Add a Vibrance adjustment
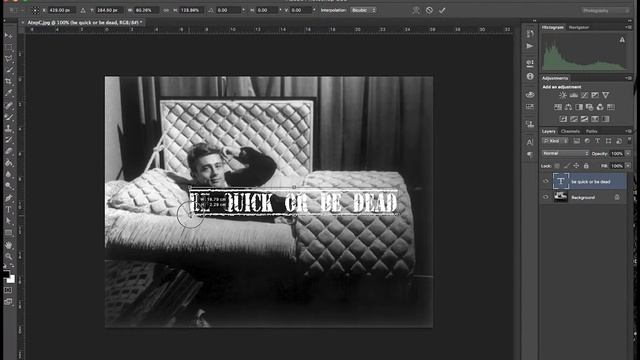This screenshot has width=640, height=360. [x=606, y=95]
